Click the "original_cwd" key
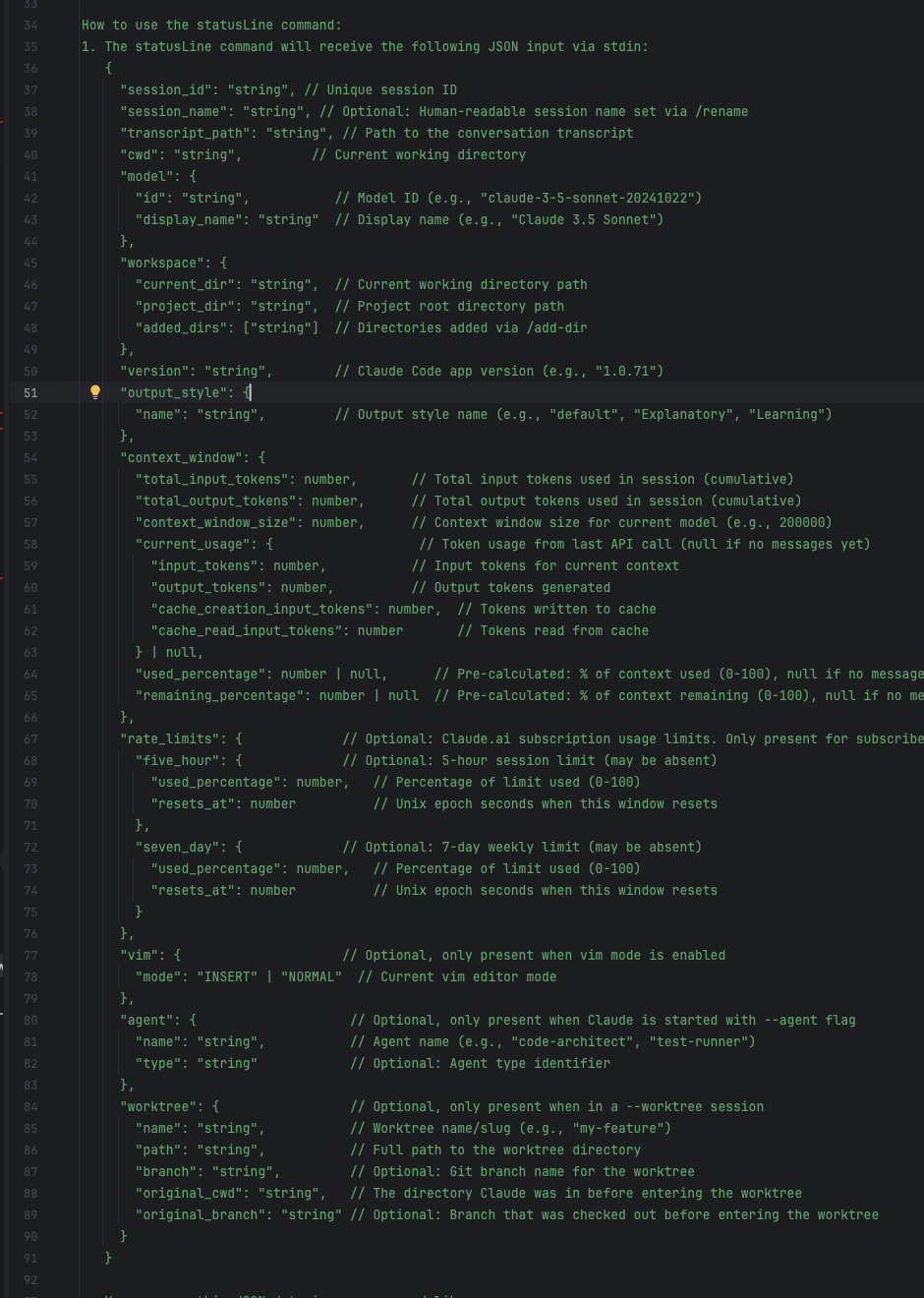Viewport: 924px width, 1298px height. coord(189,1193)
